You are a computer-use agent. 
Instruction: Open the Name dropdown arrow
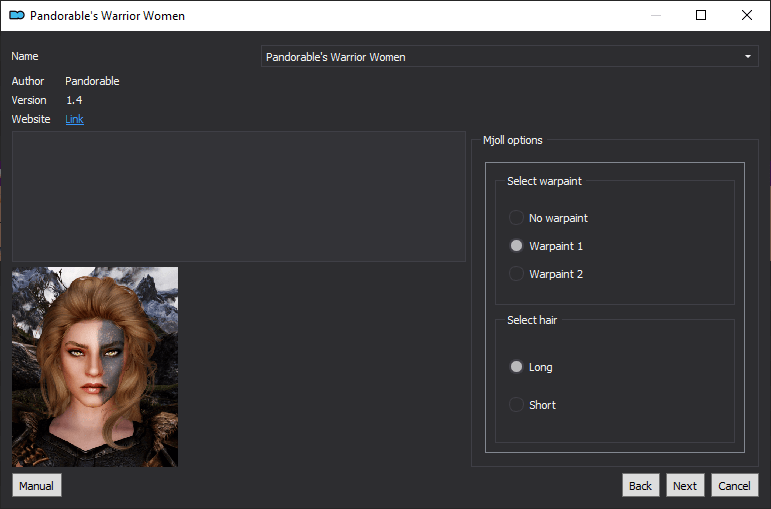click(748, 57)
